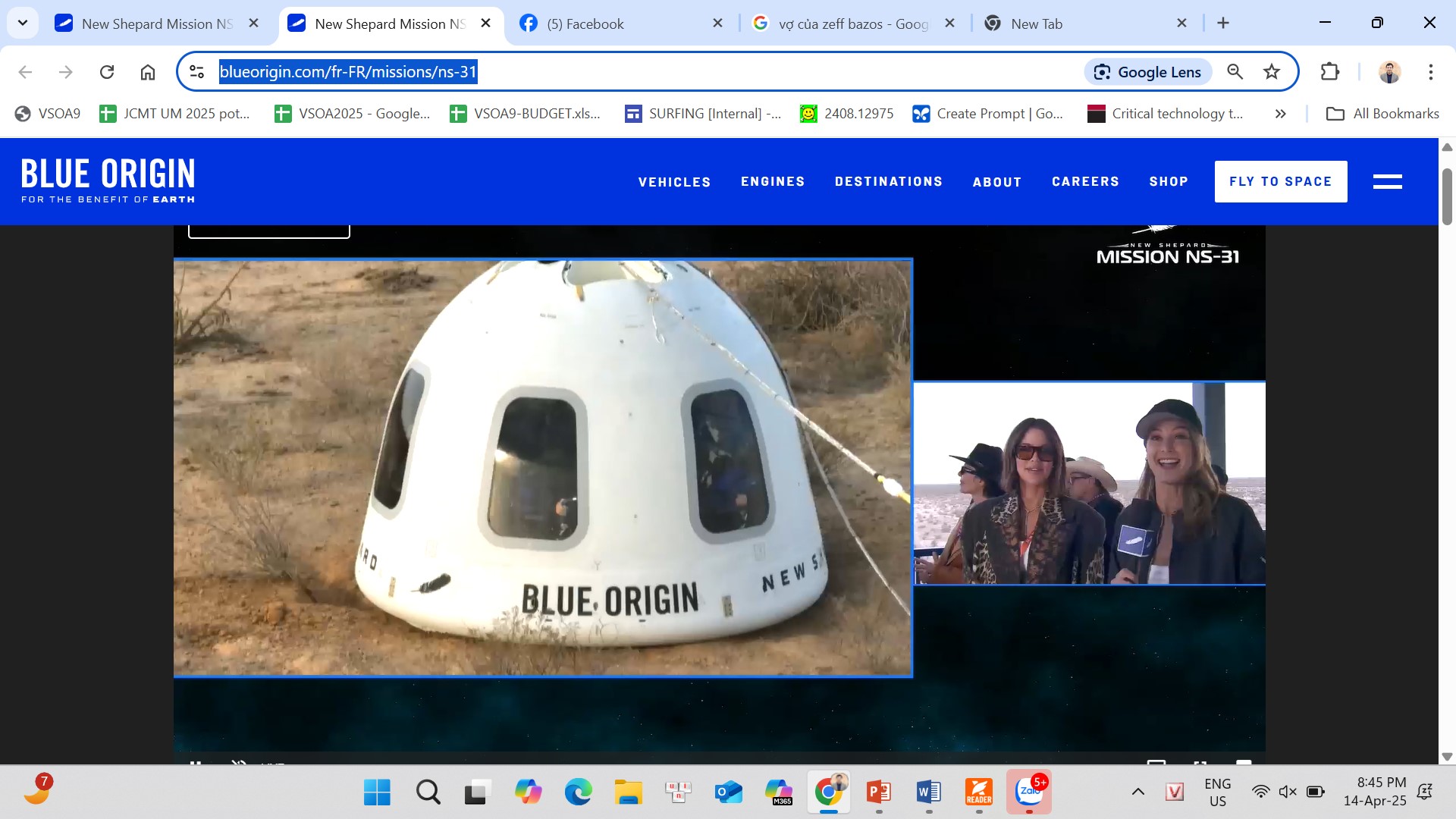This screenshot has width=1456, height=819.
Task: Close the active New Shepard Mission tab
Action: point(486,24)
